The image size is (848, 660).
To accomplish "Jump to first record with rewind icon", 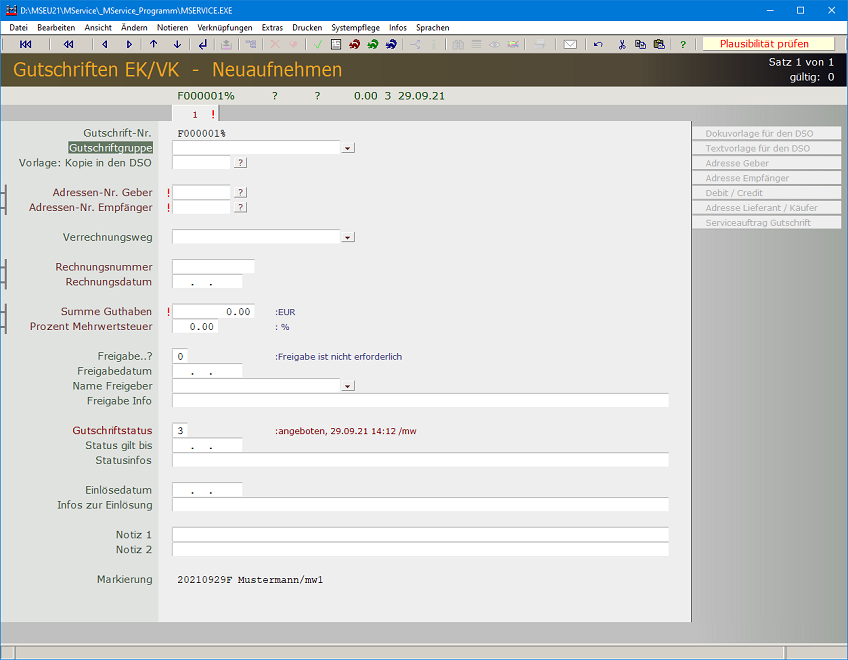I will (x=25, y=44).
